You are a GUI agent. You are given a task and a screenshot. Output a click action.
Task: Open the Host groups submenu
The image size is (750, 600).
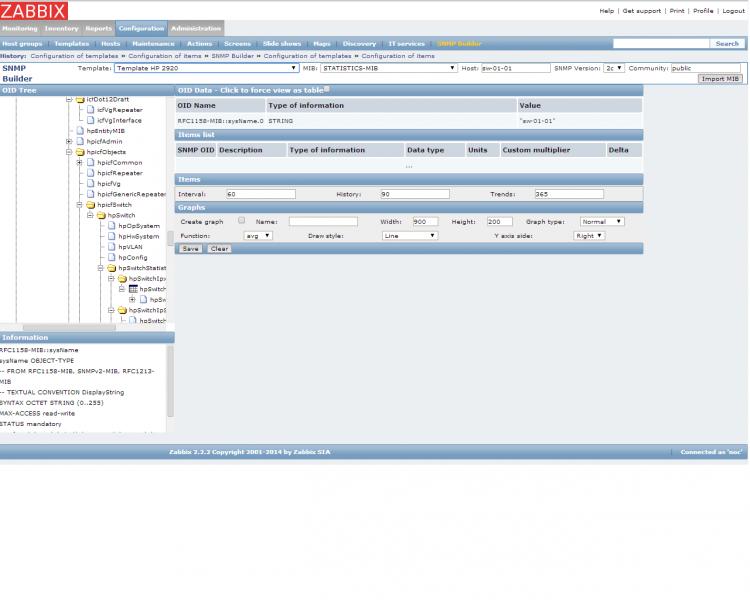[22, 44]
